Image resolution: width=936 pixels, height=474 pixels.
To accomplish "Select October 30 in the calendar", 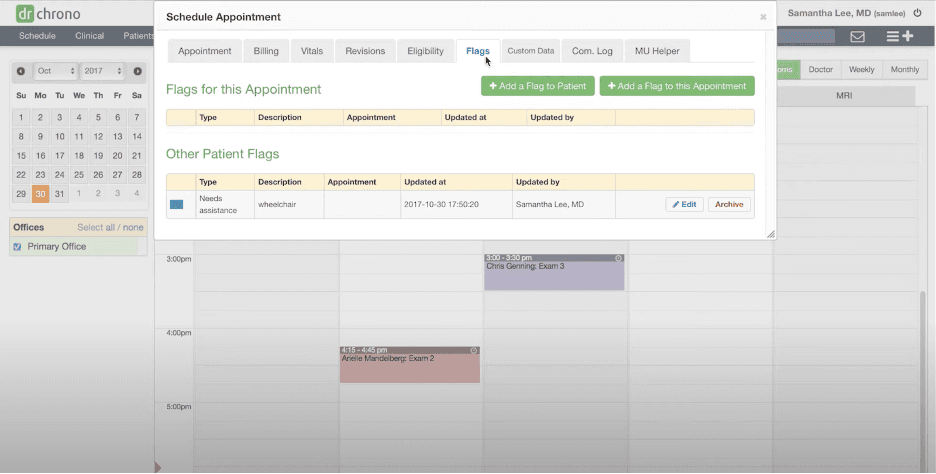I will click(40, 194).
